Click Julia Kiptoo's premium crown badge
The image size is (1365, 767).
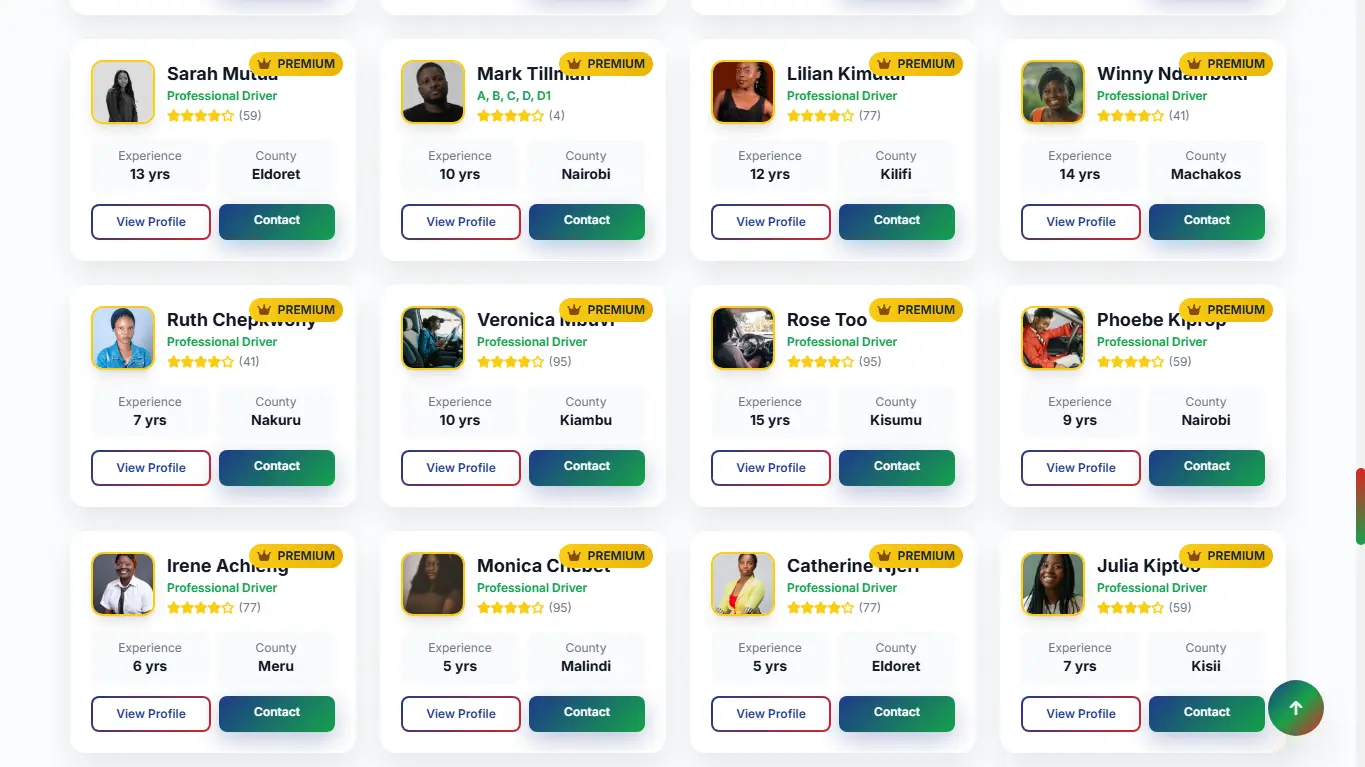[1226, 556]
